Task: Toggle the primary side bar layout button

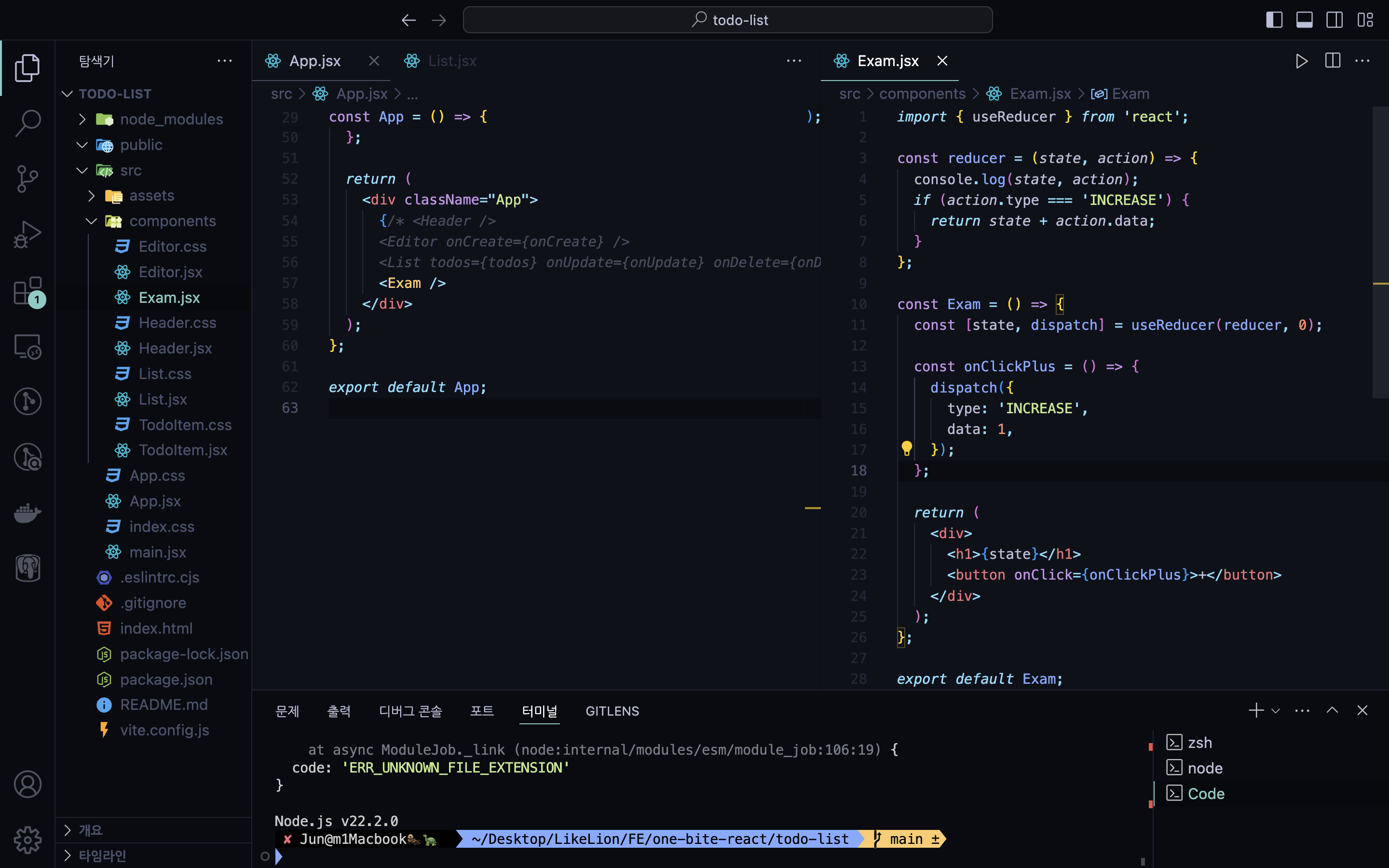Action: point(1274,20)
